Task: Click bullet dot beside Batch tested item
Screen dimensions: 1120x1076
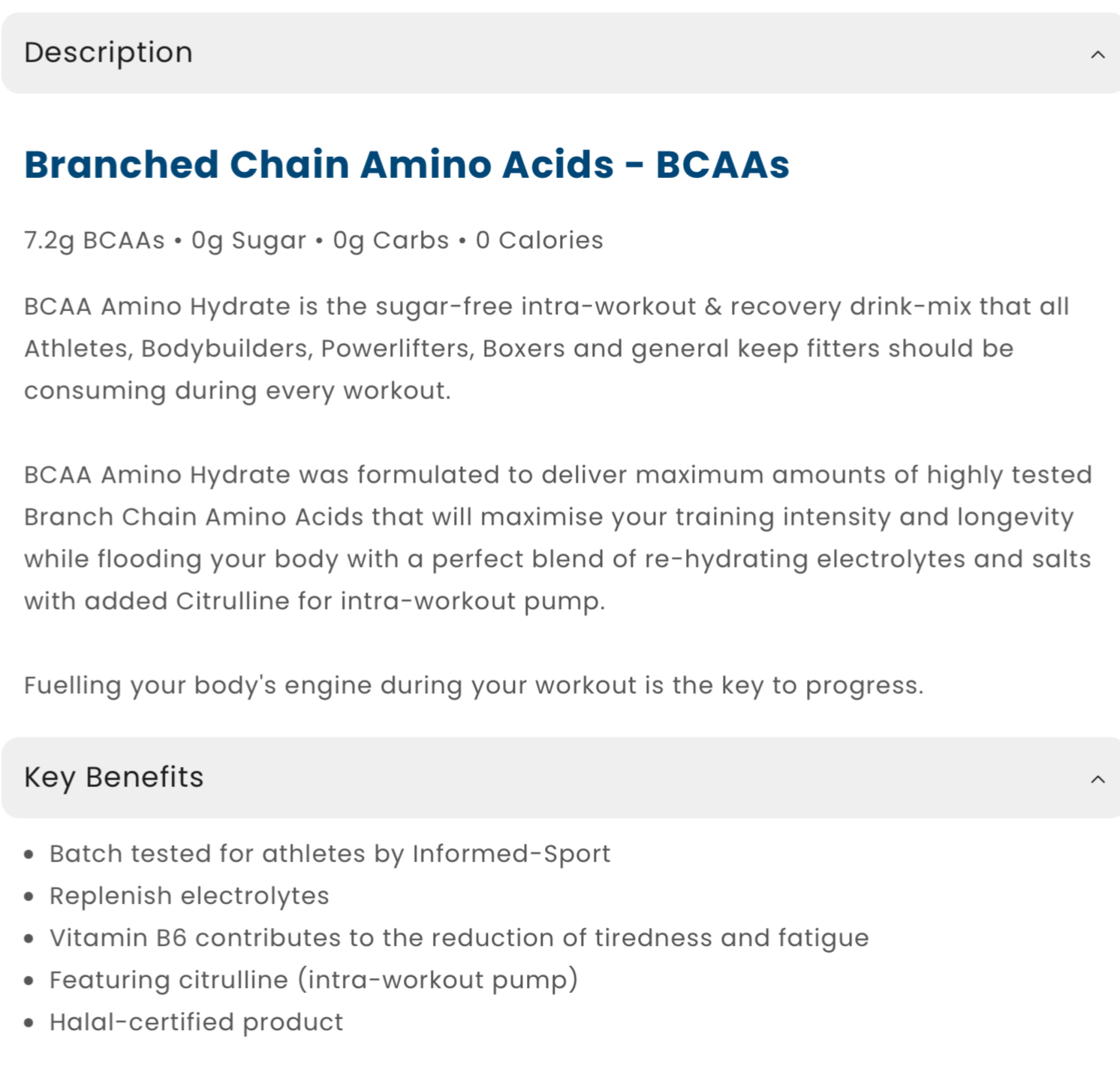Action: (29, 854)
